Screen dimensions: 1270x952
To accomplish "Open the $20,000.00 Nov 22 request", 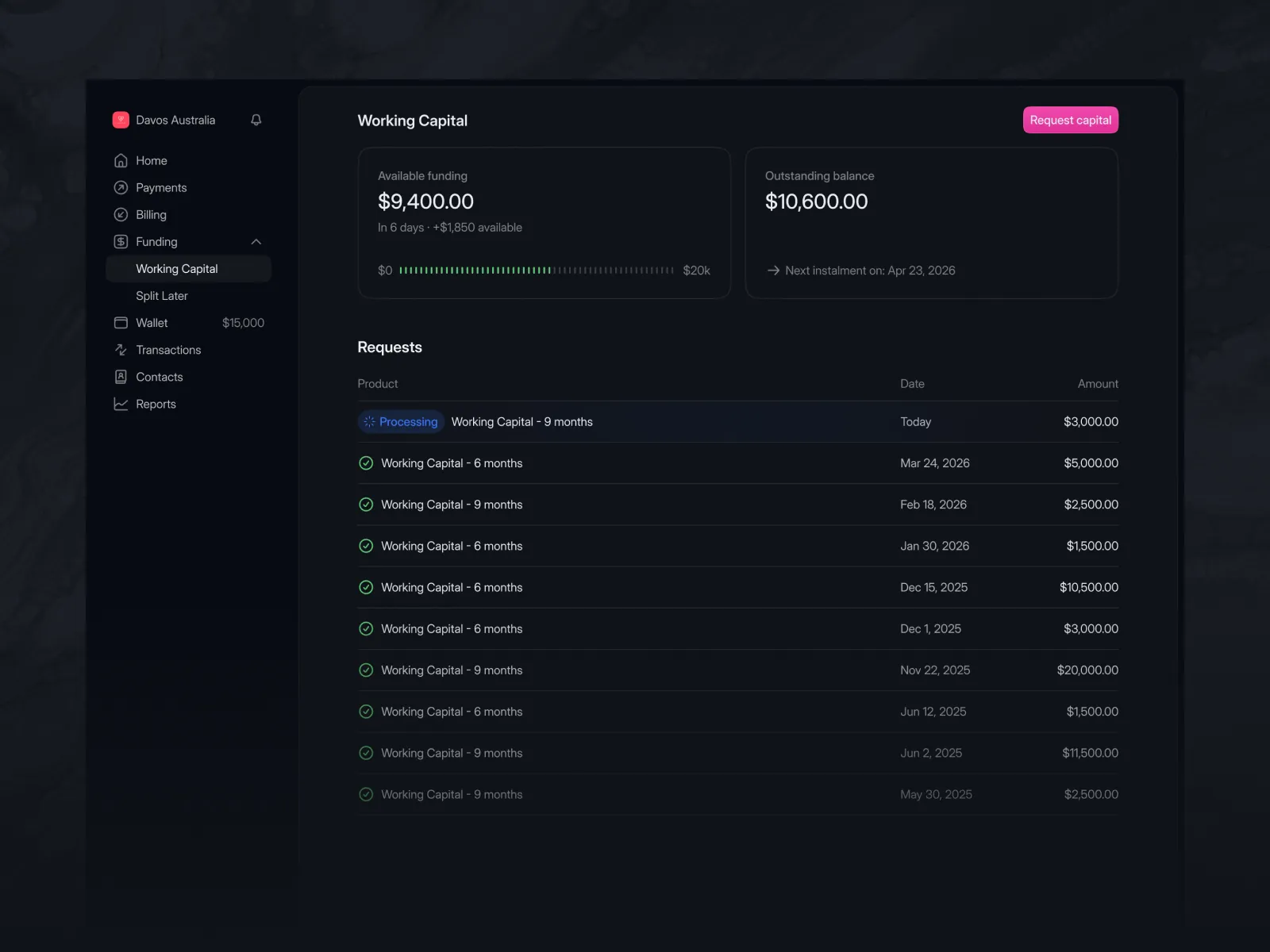I will [x=737, y=670].
